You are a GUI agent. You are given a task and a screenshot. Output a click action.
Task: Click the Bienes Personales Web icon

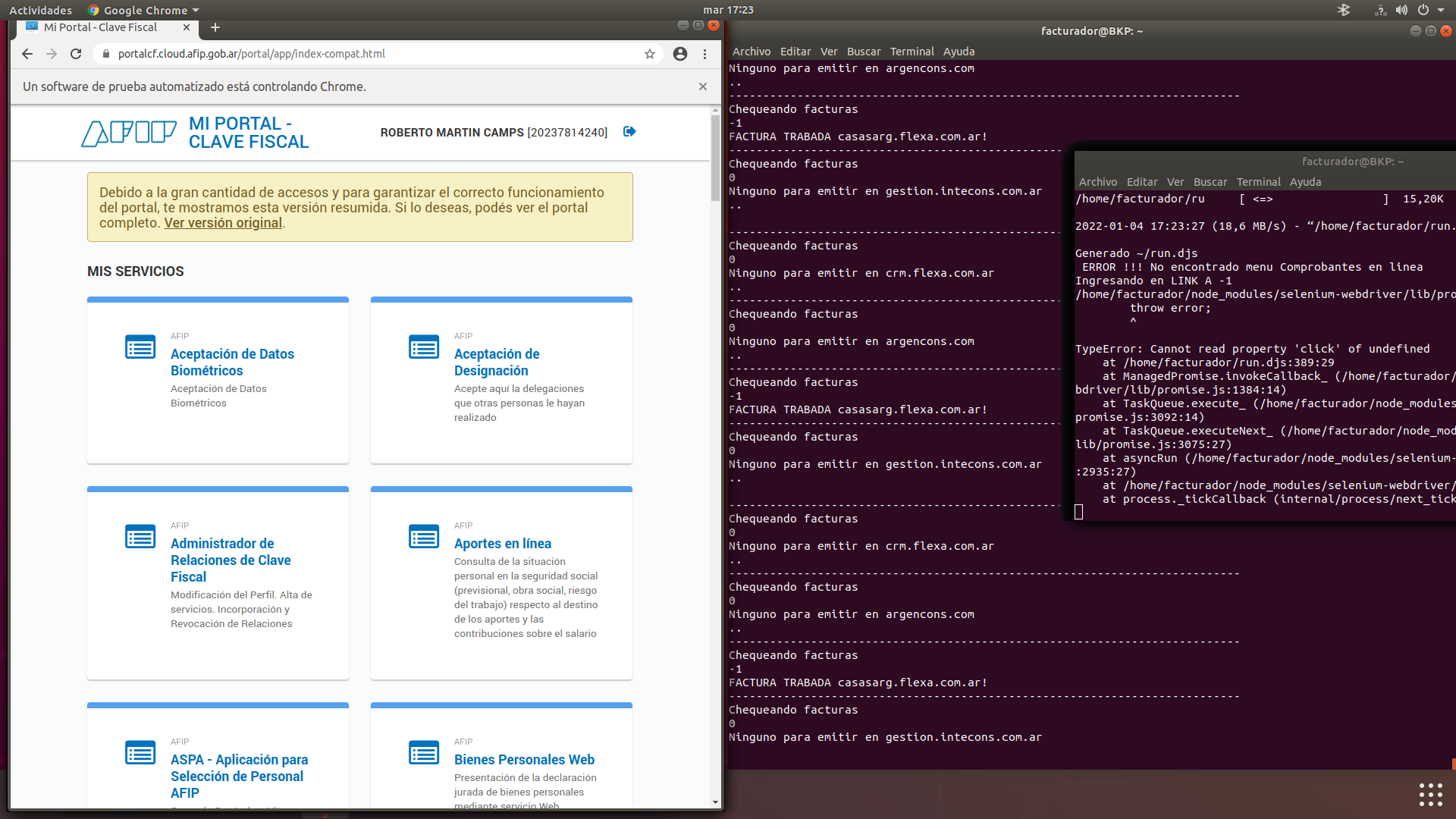point(424,753)
